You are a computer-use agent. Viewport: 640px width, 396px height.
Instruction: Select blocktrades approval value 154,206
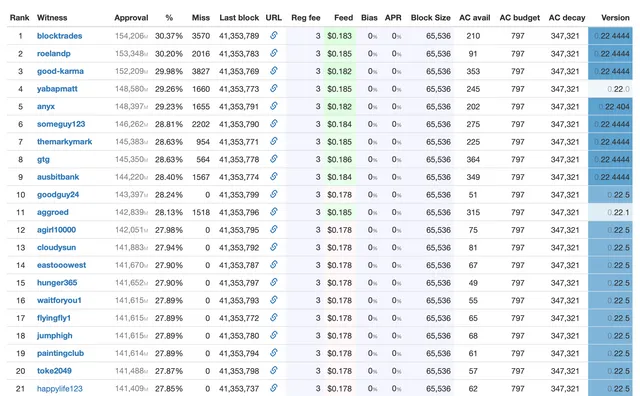tap(131, 36)
